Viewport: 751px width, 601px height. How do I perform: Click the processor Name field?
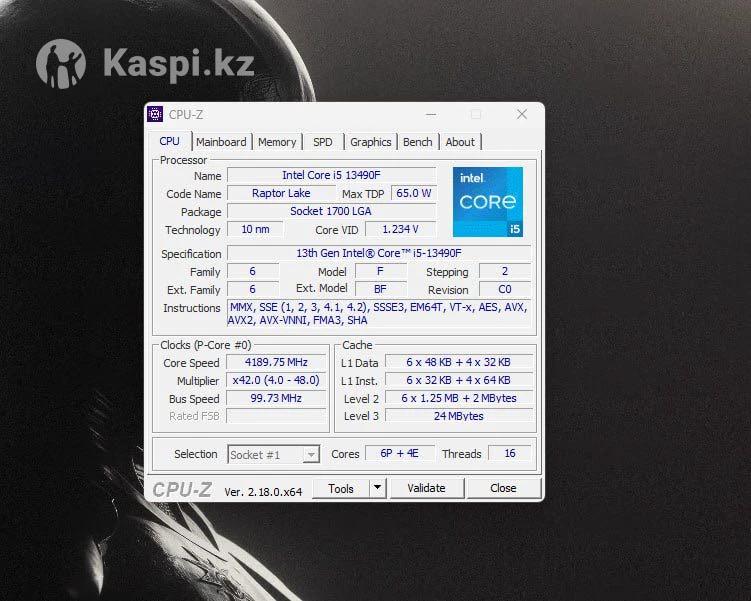pos(331,176)
